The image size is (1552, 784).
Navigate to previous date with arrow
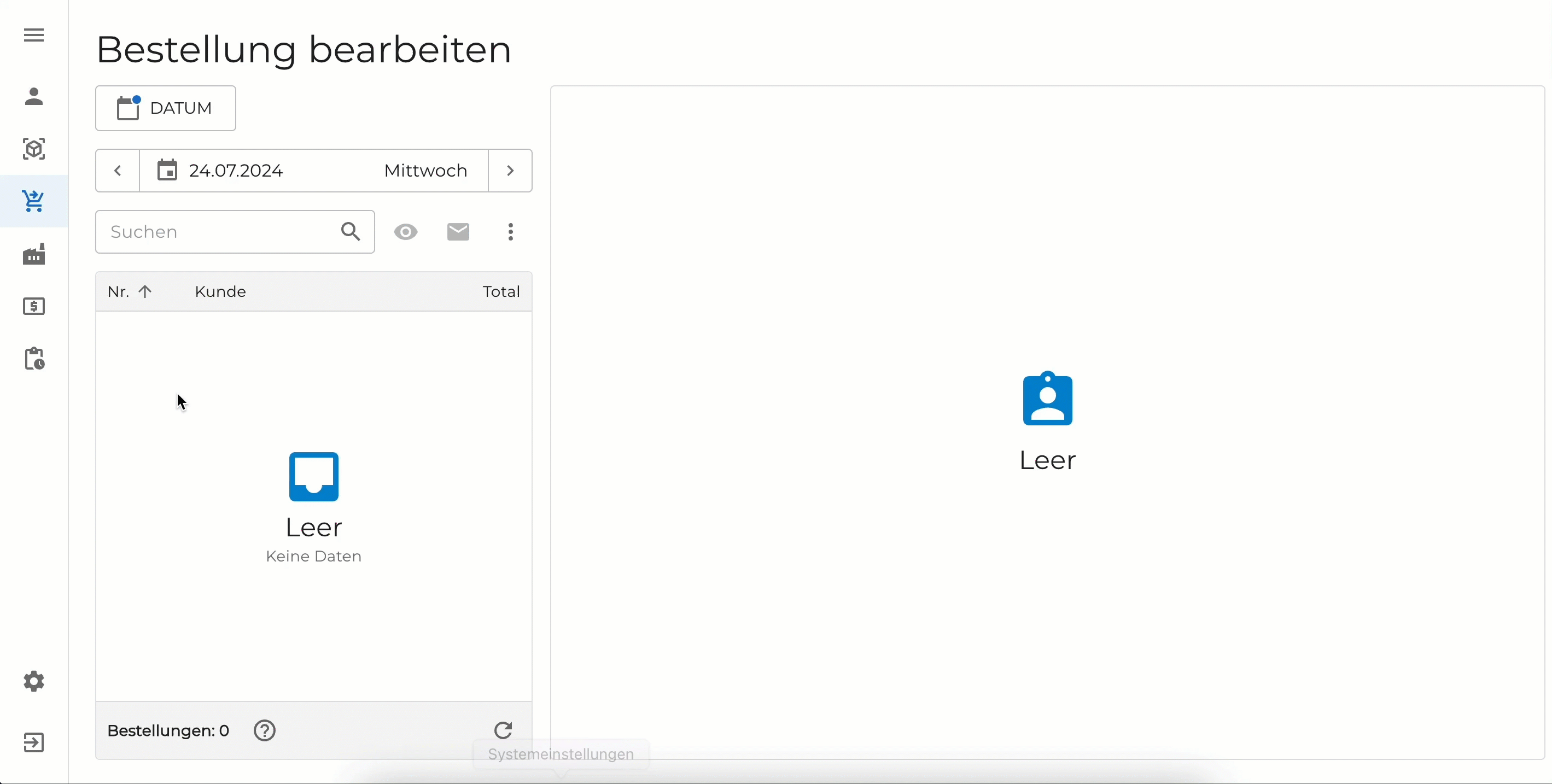tap(117, 170)
